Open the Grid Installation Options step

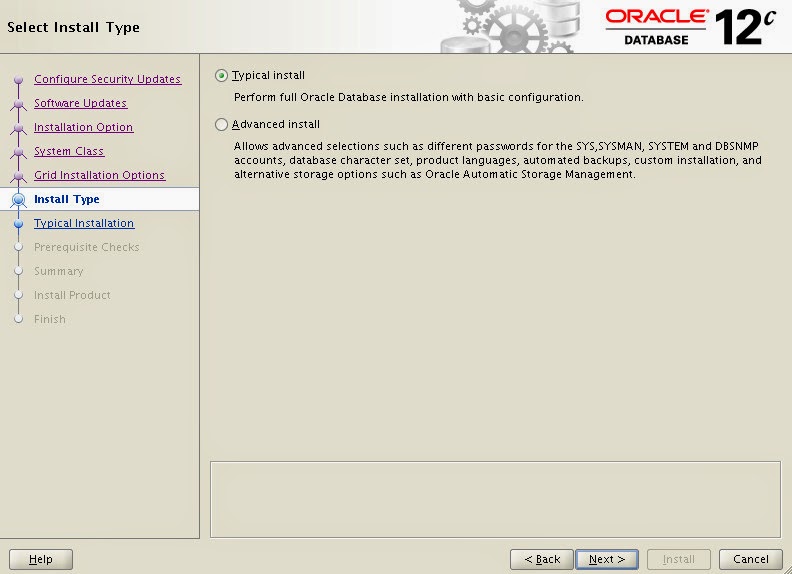[100, 175]
